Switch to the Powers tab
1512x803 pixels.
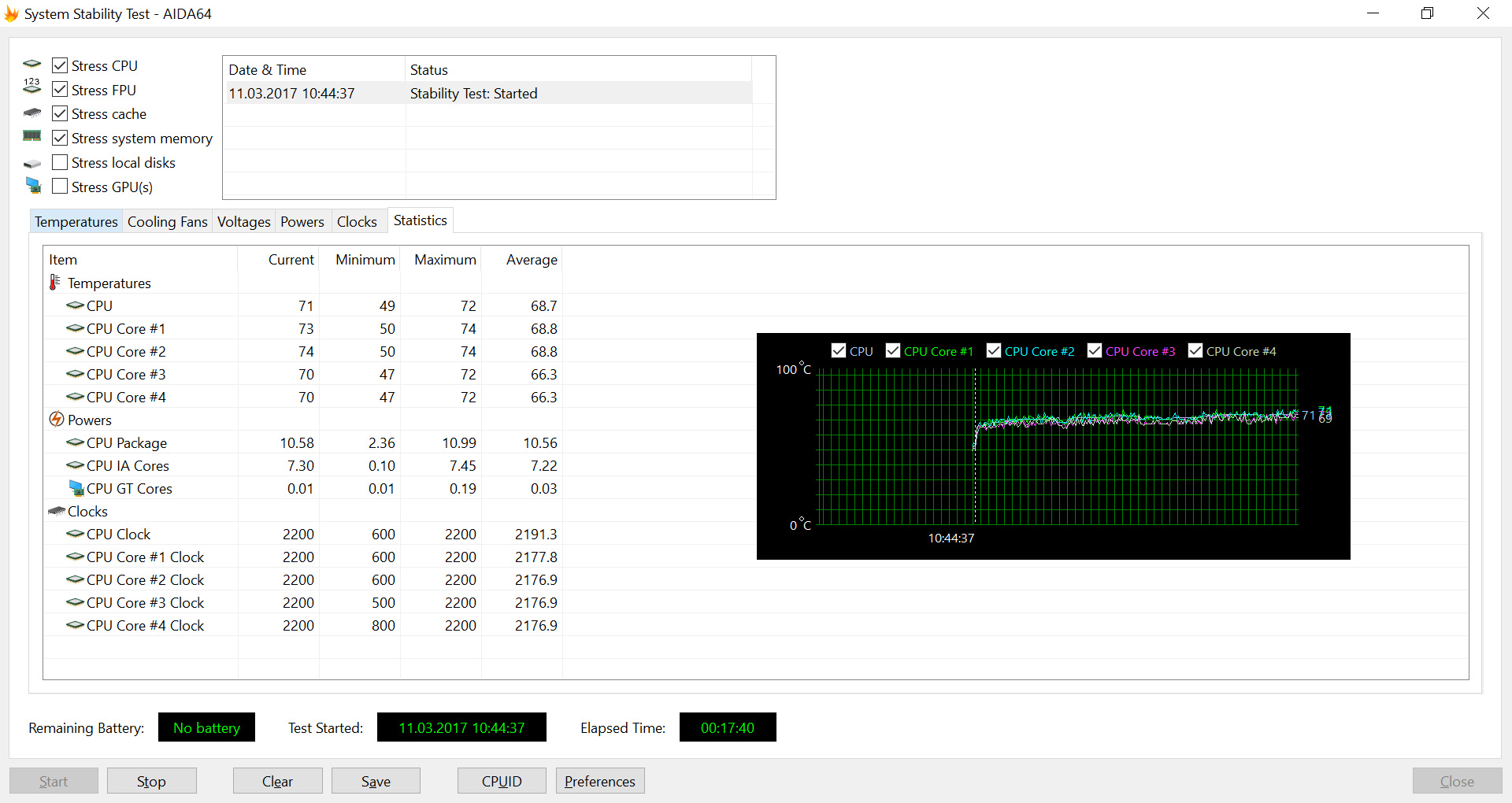[x=302, y=221]
